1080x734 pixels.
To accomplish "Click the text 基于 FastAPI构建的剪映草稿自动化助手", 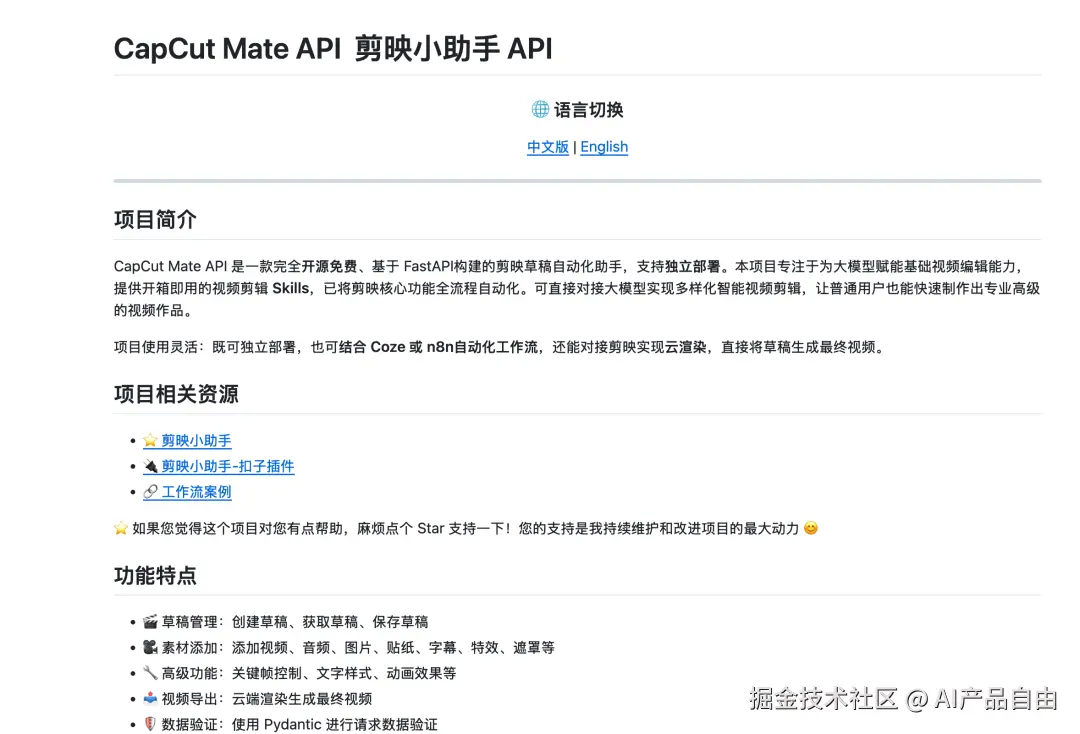I will pyautogui.click(x=497, y=266).
